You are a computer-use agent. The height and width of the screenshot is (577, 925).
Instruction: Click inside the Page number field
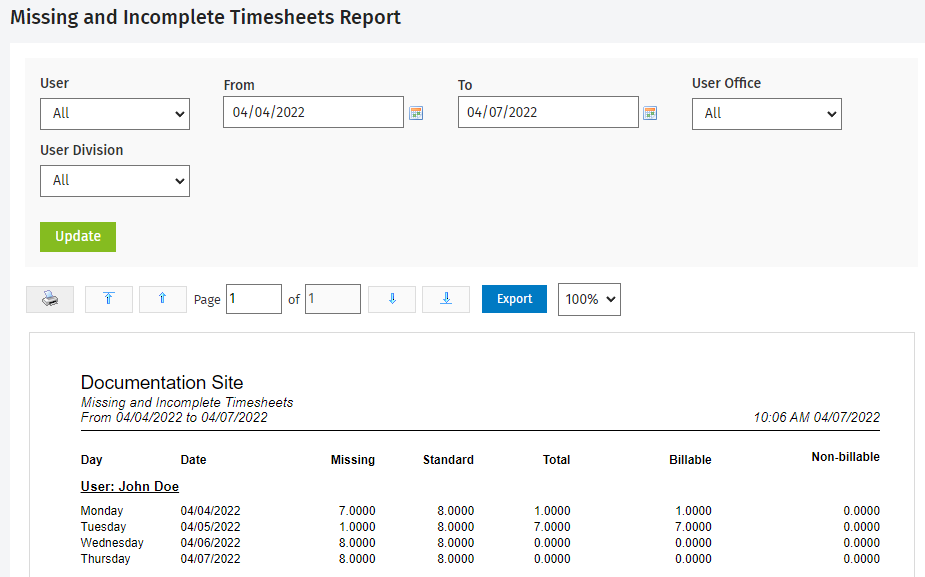pos(253,299)
